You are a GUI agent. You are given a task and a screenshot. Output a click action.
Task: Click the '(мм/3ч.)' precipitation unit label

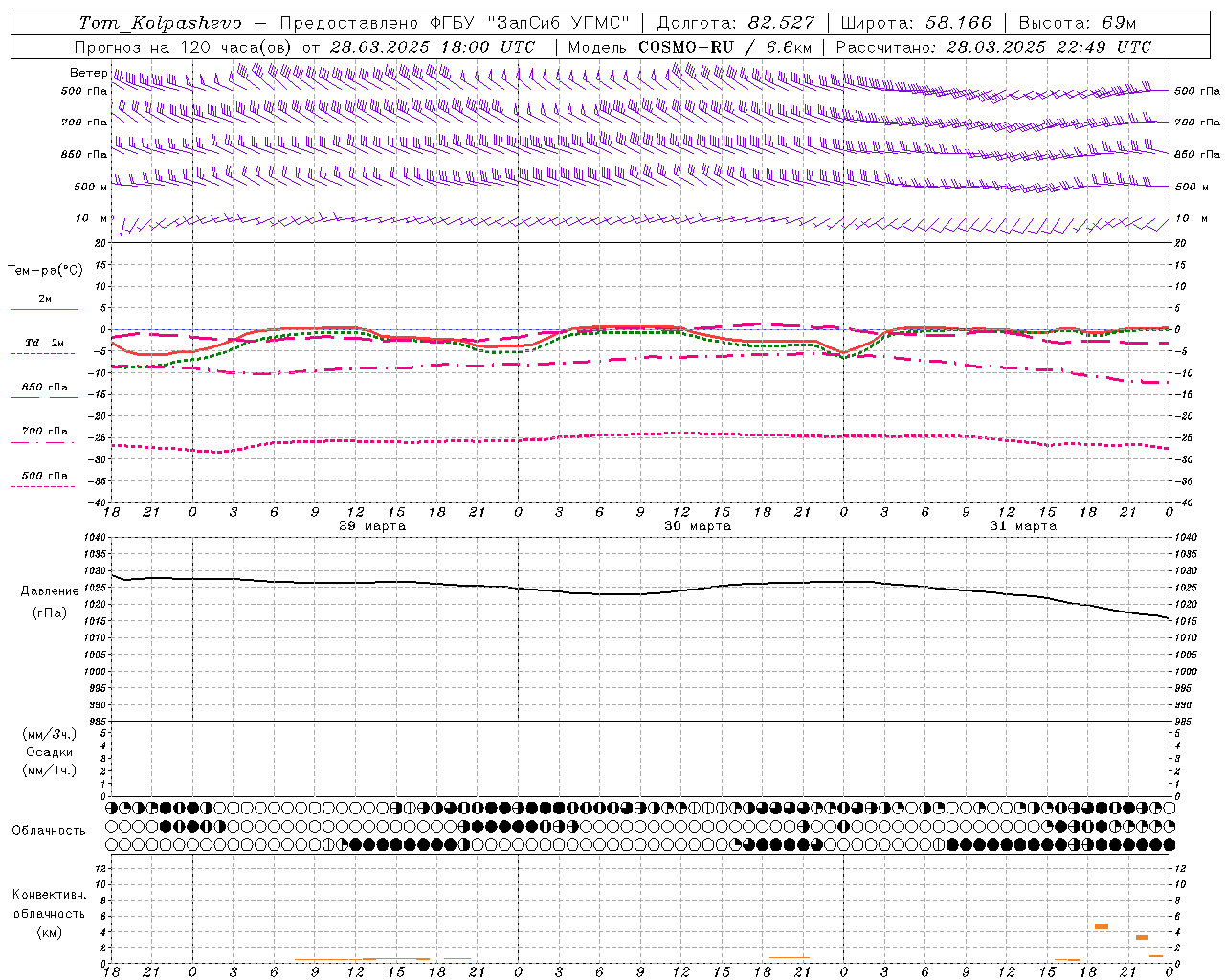[x=50, y=734]
